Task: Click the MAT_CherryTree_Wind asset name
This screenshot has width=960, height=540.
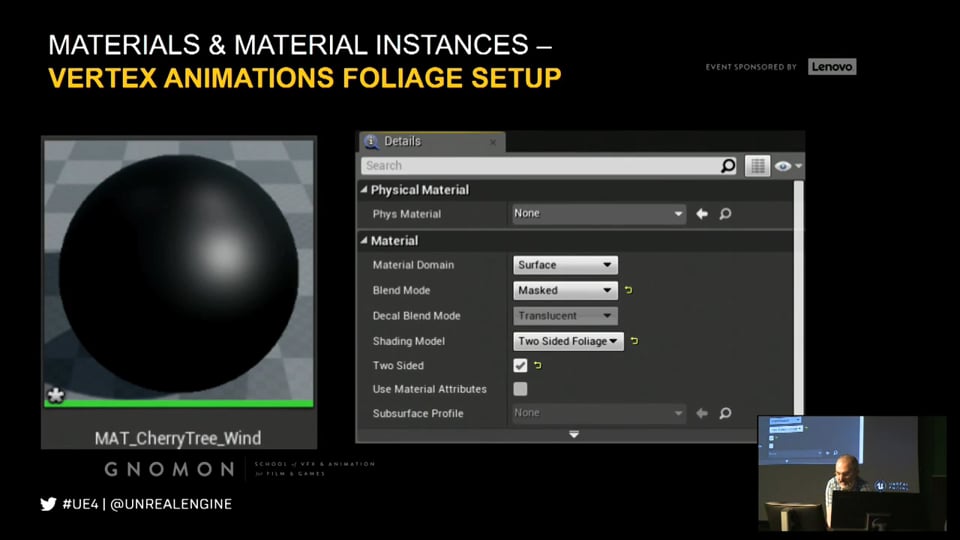Action: coord(178,438)
